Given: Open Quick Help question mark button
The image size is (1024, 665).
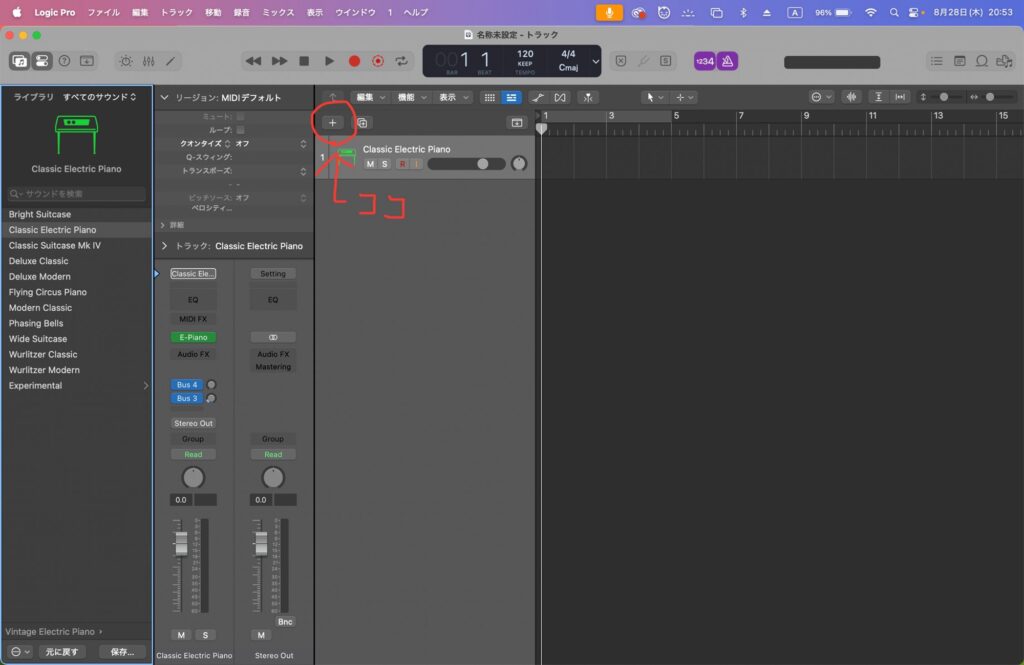Looking at the screenshot, I should pyautogui.click(x=64, y=61).
